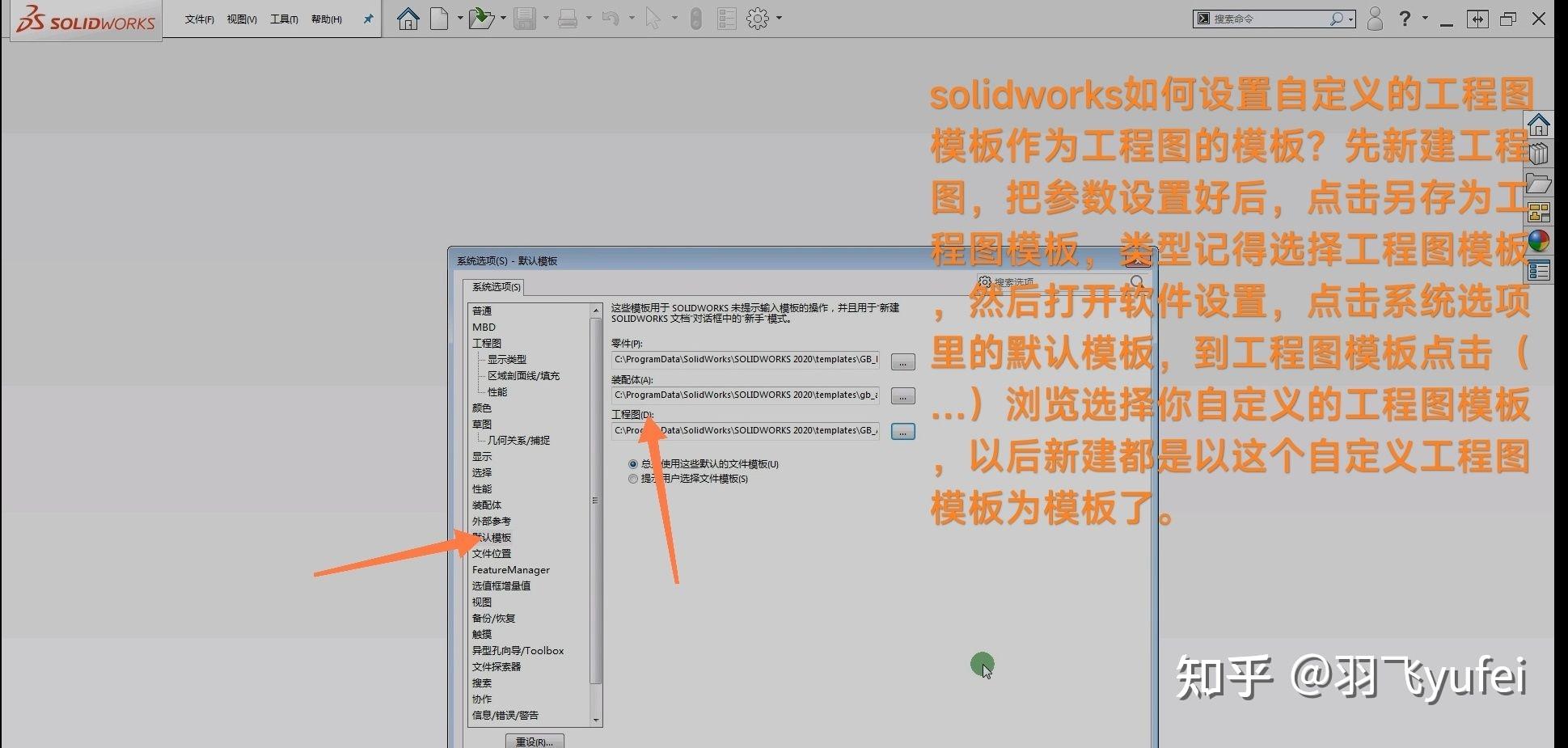Open the File Explorer folder tab in the task pane
1568x748 pixels.
(1538, 184)
